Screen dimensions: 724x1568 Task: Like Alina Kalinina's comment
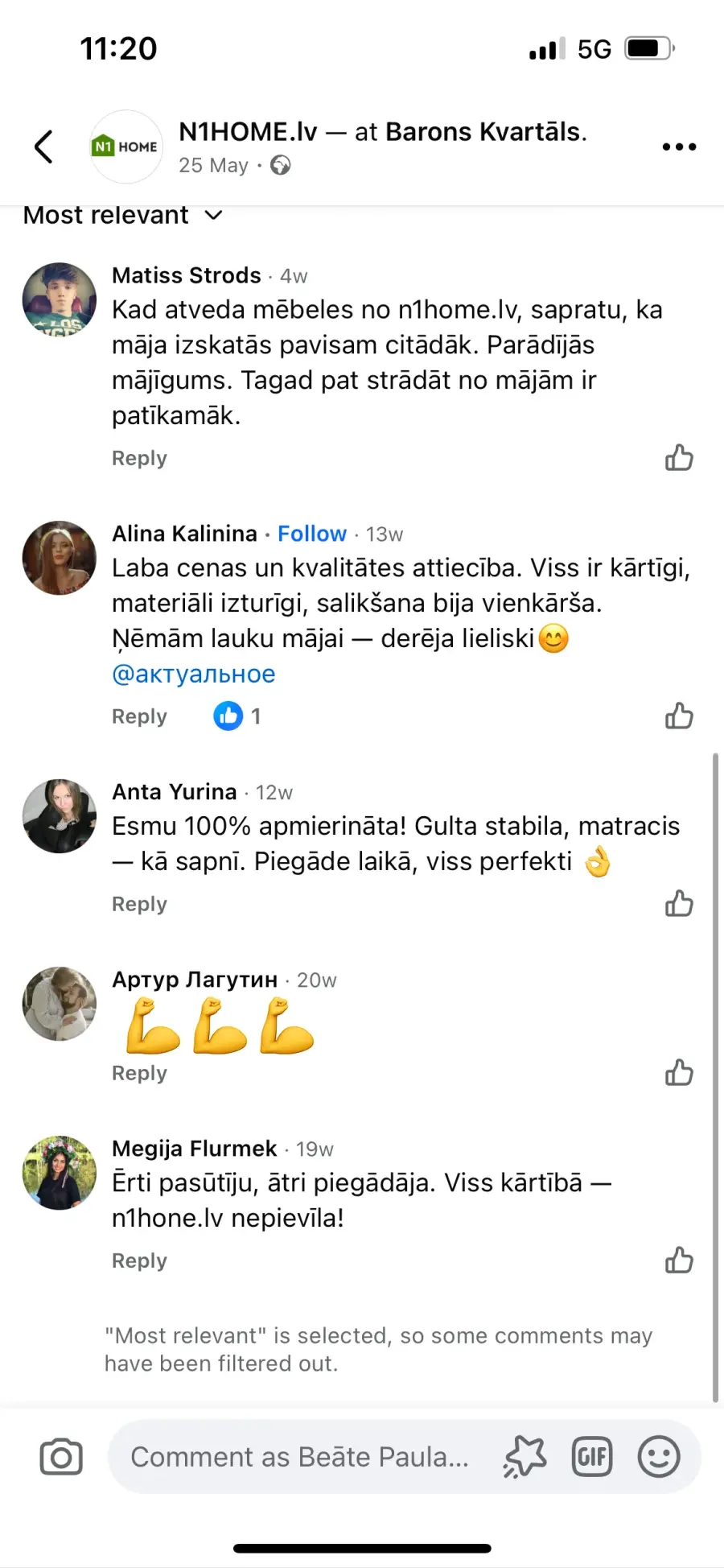pos(679,716)
